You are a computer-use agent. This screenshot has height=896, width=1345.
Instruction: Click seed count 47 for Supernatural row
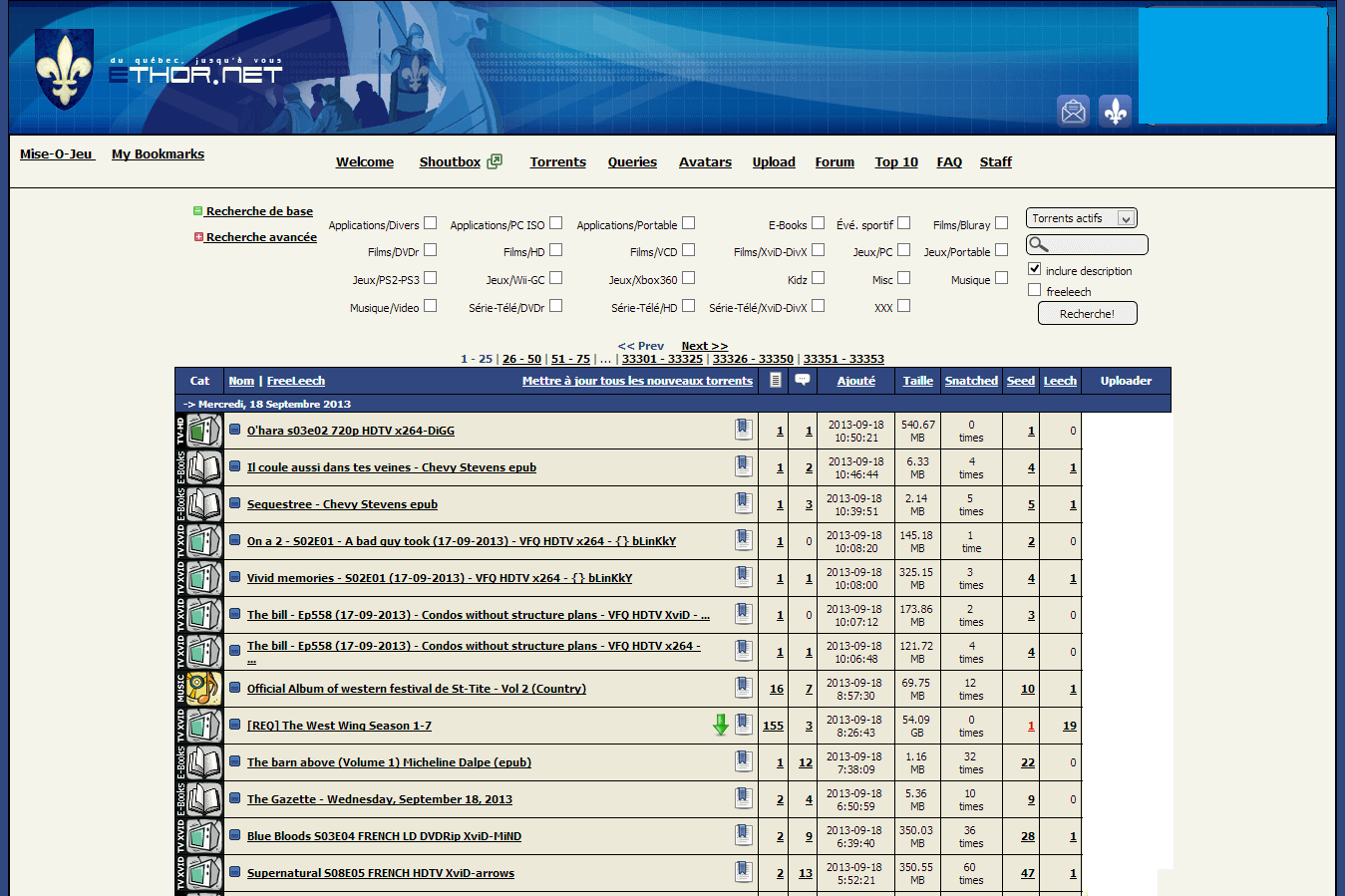coord(1028,873)
